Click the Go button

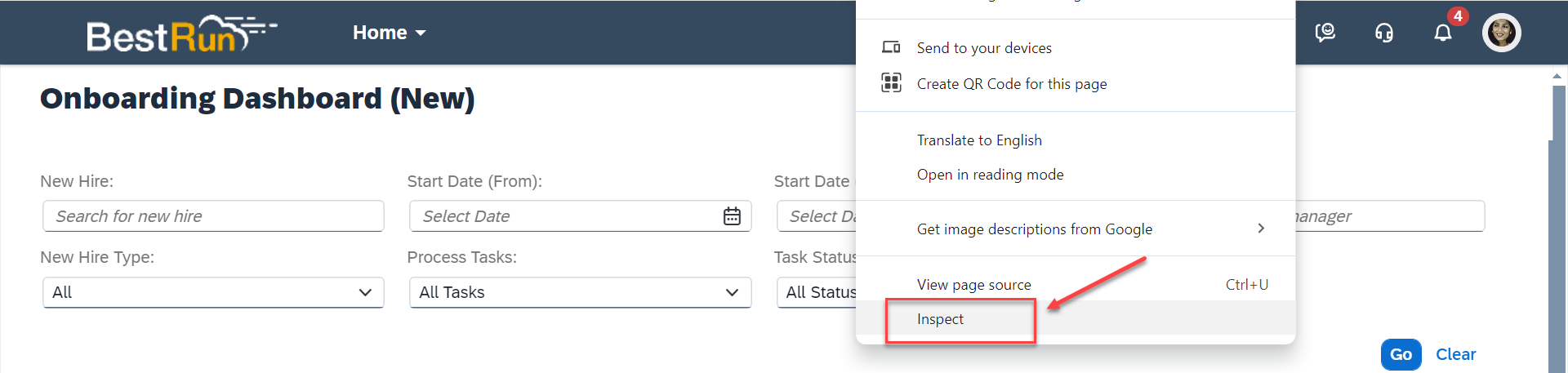point(1401,354)
